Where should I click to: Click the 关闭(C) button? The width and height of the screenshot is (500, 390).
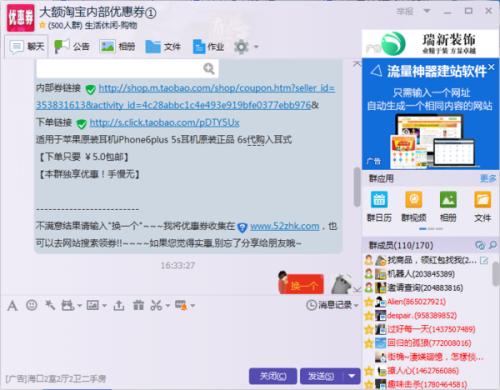click(273, 376)
